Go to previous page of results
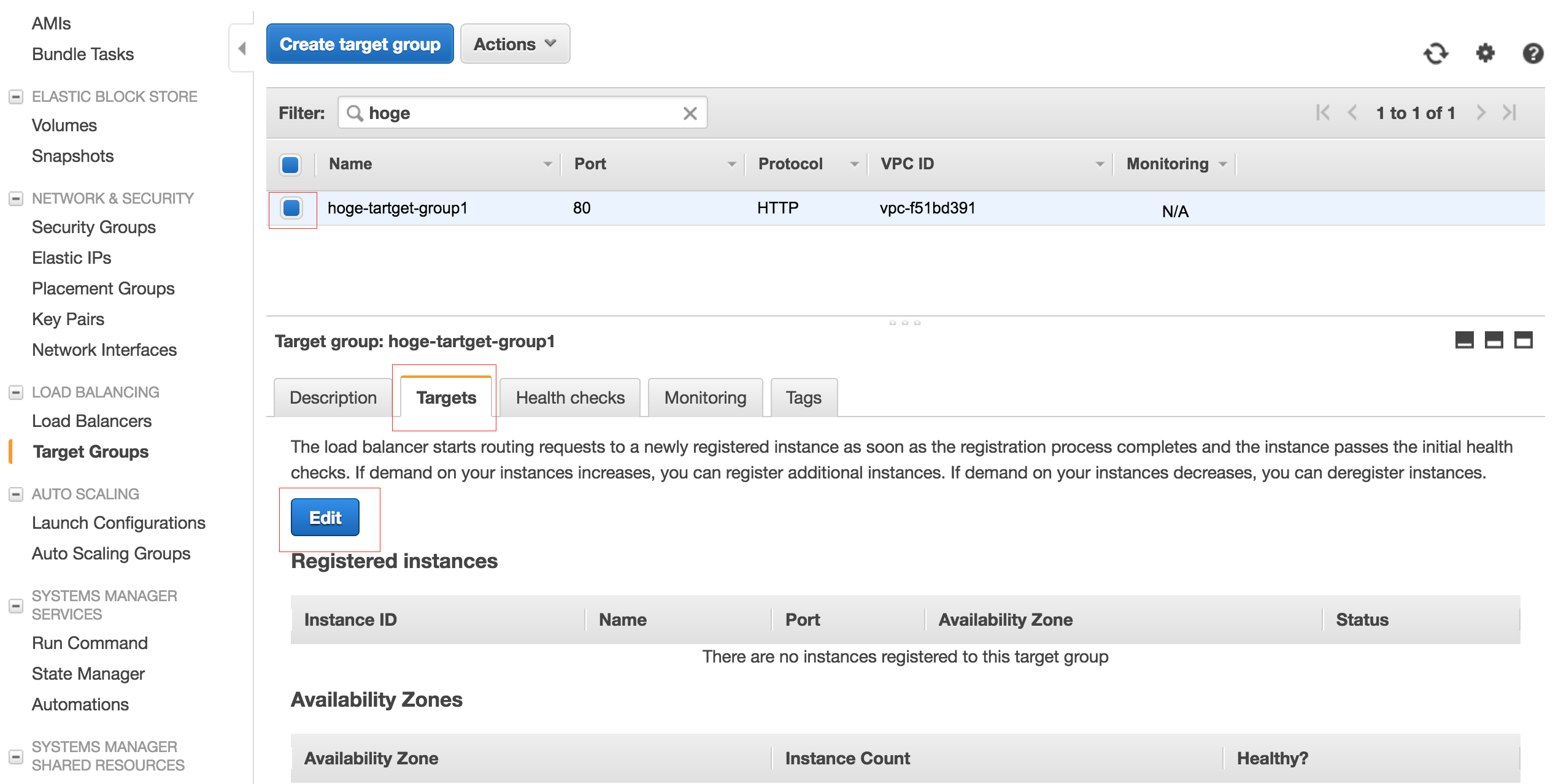The image size is (1561, 784). coord(1352,113)
